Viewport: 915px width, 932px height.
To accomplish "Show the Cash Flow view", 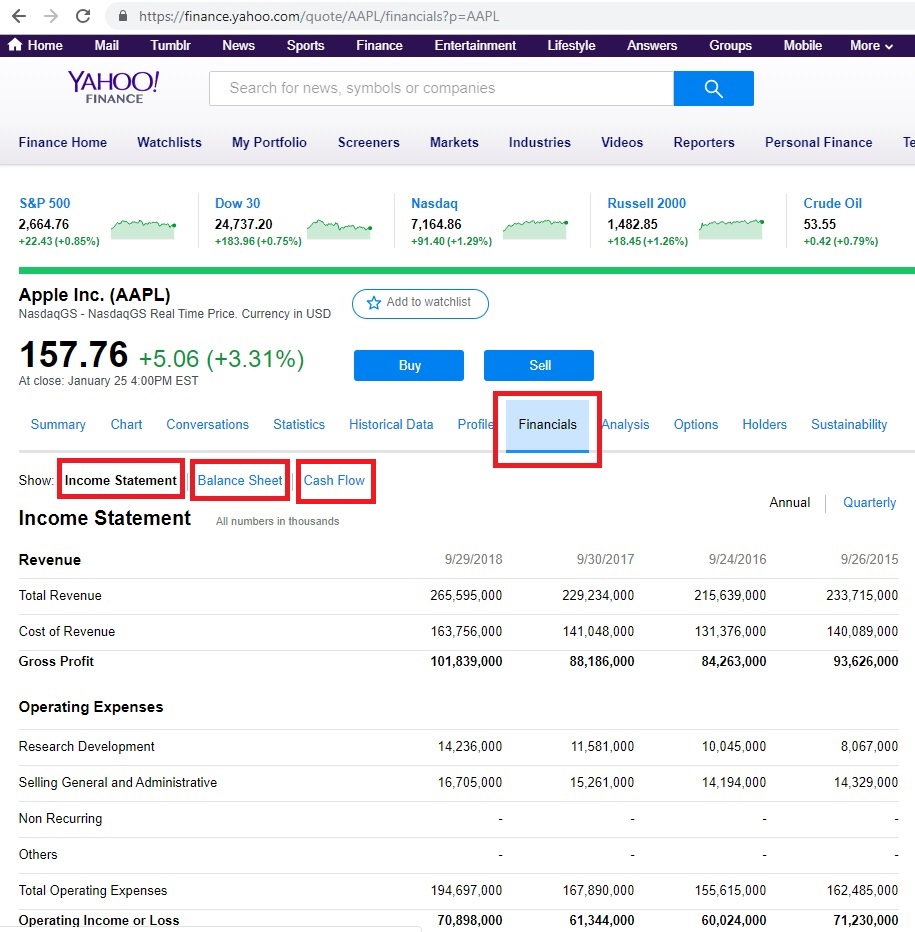I will coord(334,480).
